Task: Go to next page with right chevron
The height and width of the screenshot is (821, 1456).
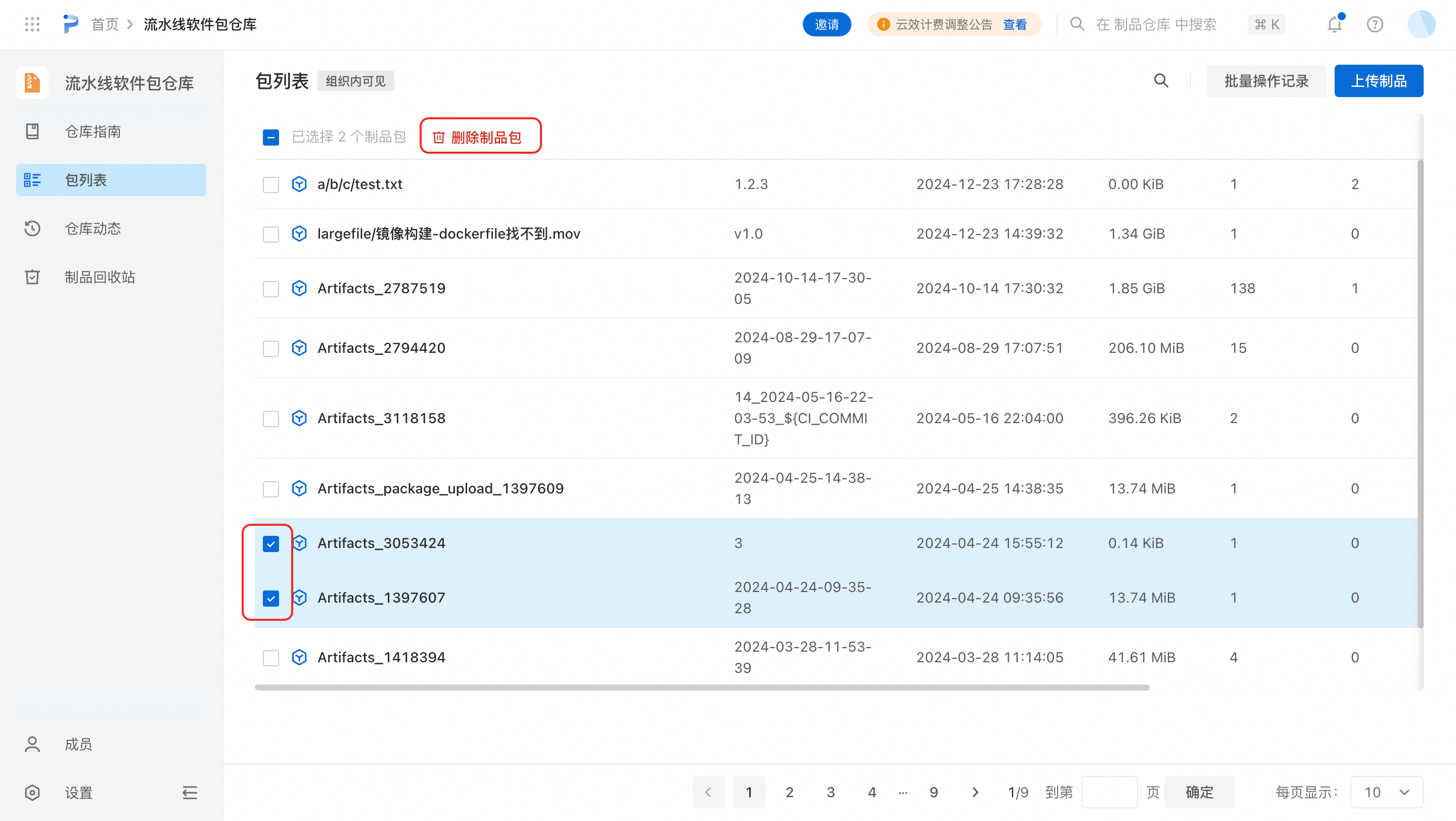Action: (x=975, y=792)
